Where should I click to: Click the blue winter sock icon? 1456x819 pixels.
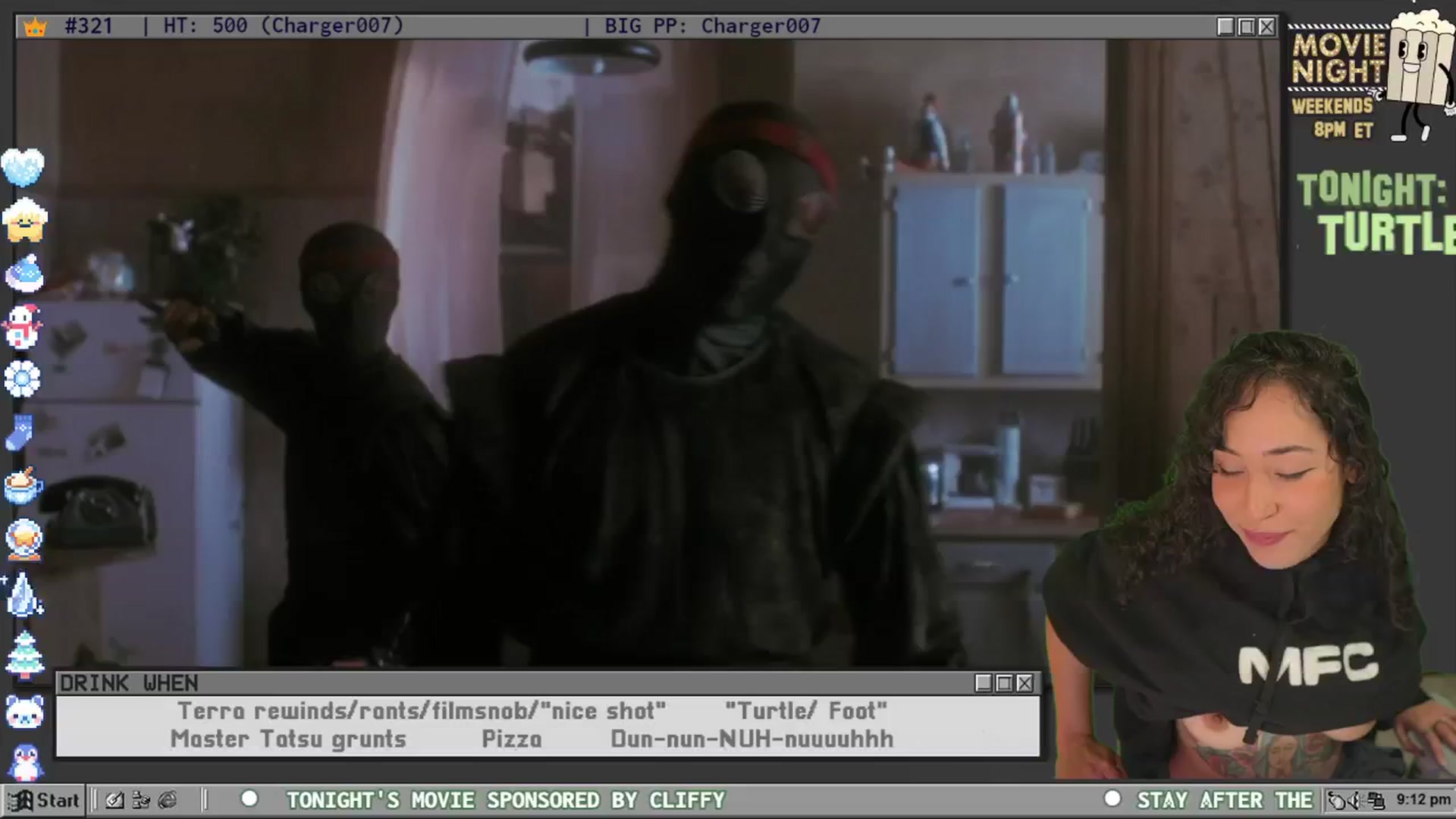20,433
